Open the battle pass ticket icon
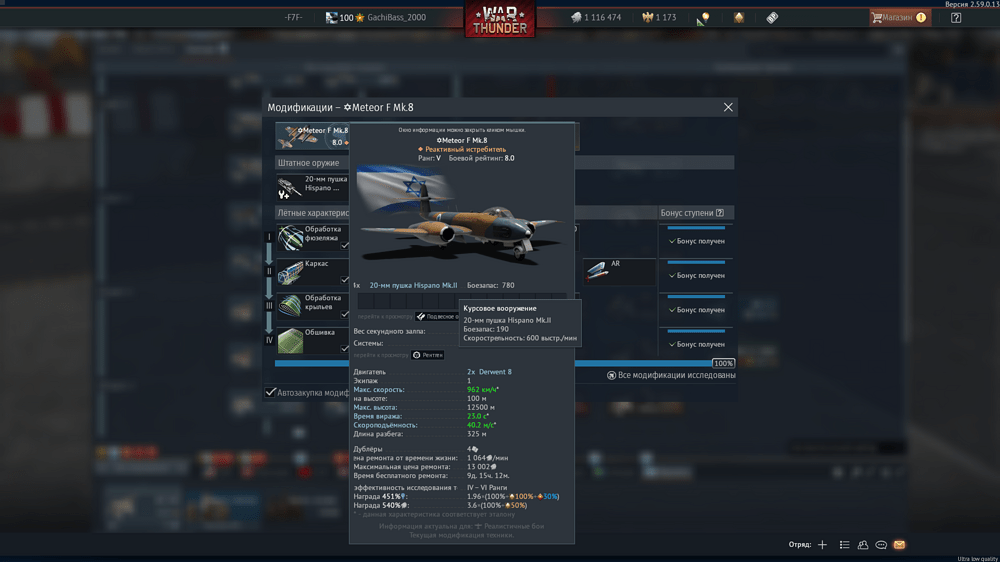1000x562 pixels. pos(772,18)
